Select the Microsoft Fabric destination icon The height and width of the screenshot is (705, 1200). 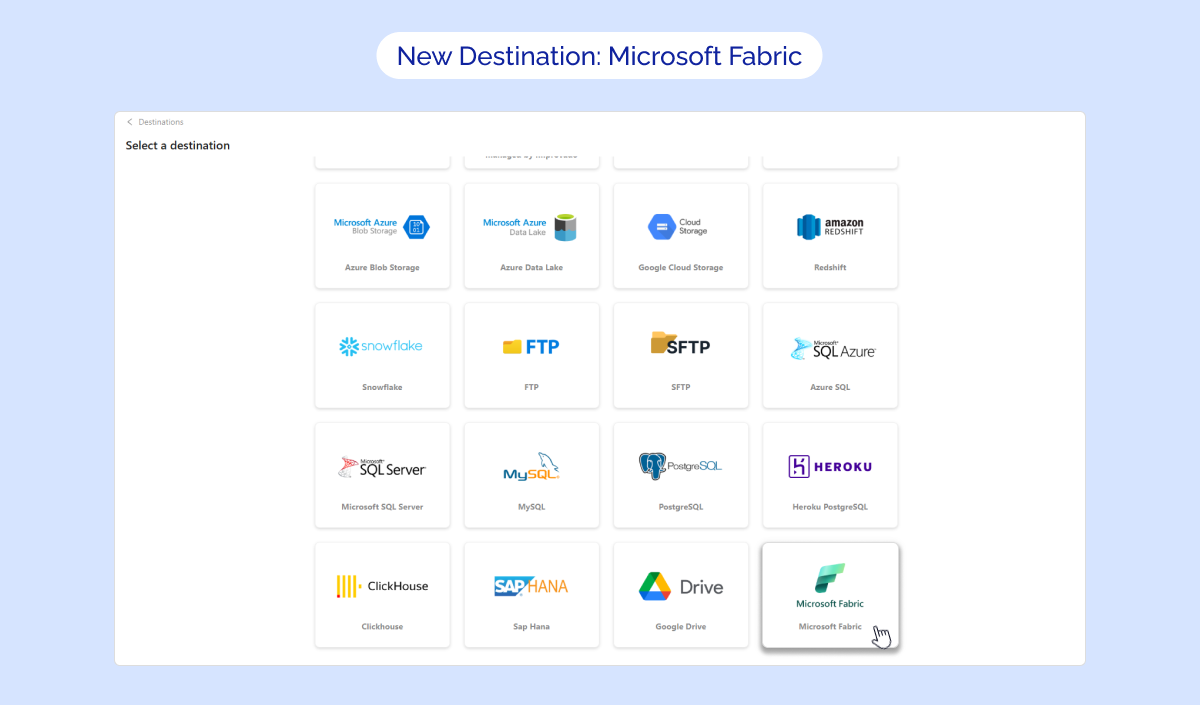830,579
